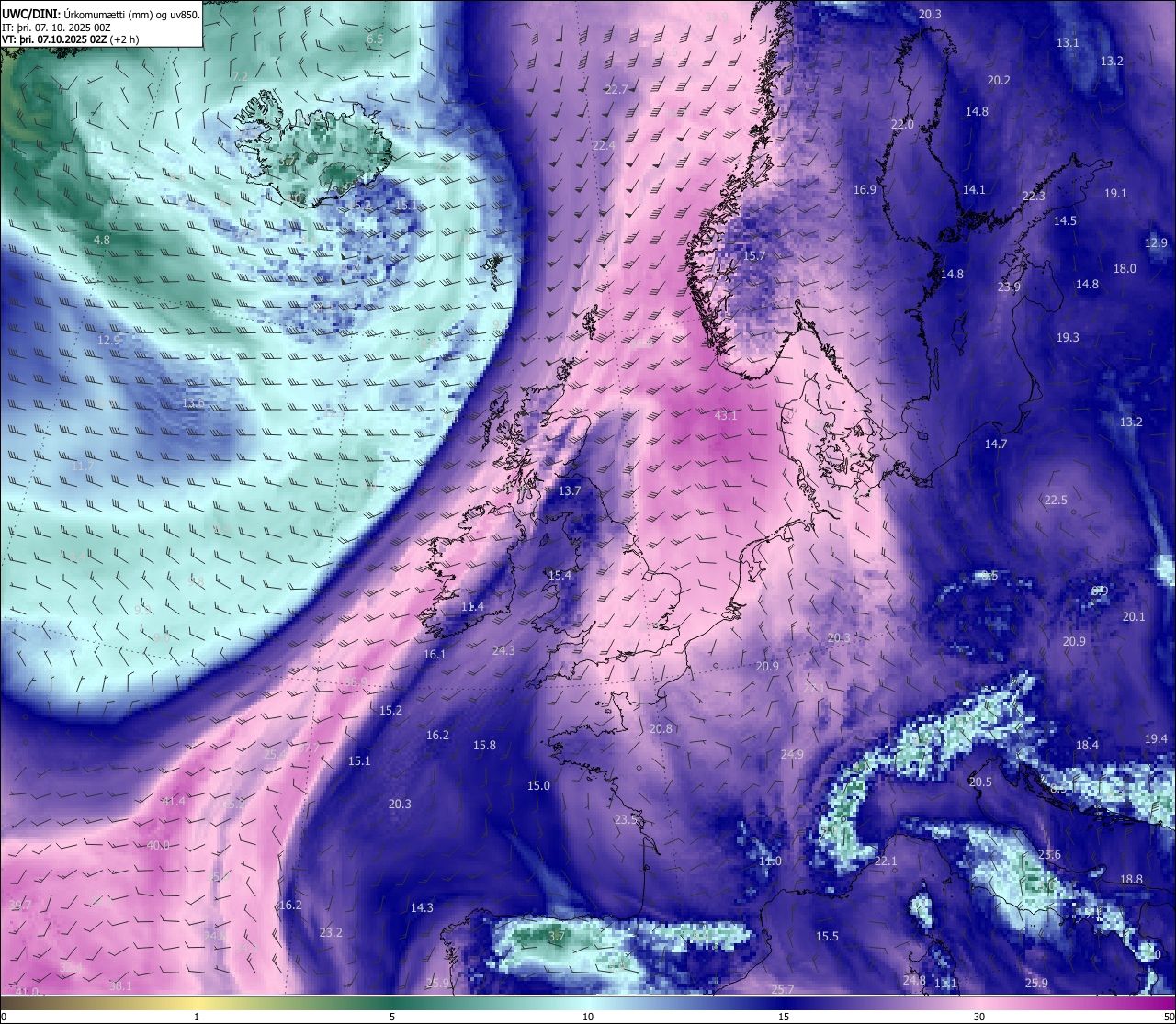Screen dimensions: 1176x1024
Task: Click the 15.7 value over southern Norway
Action: point(754,255)
